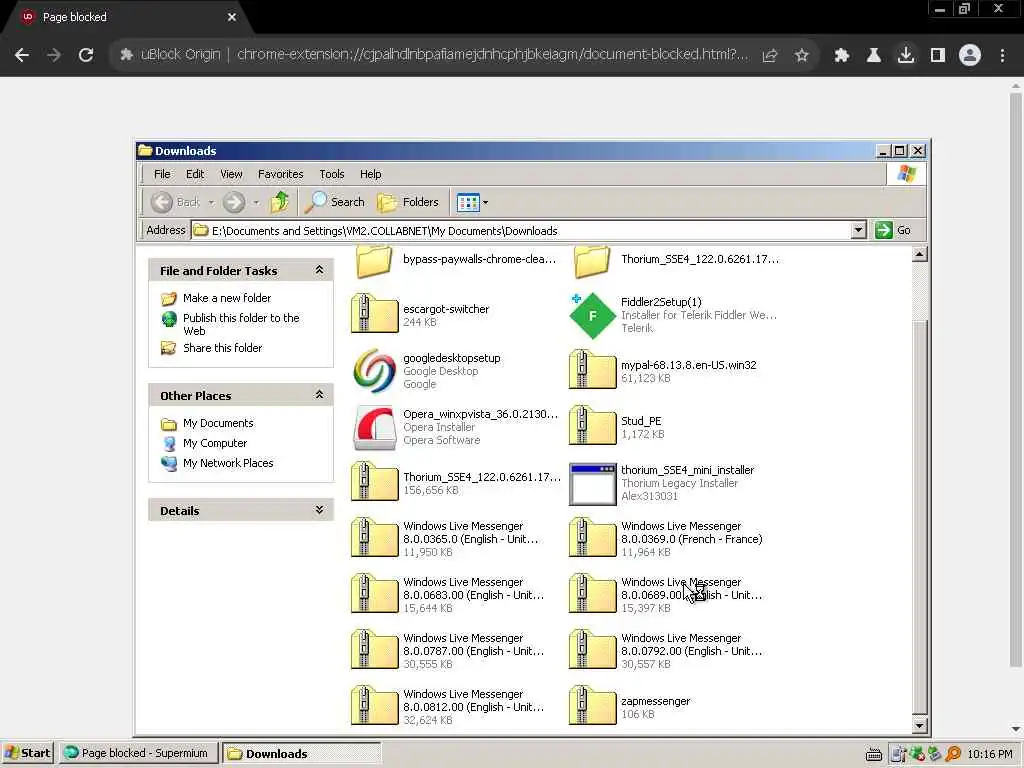Image resolution: width=1024 pixels, height=768 pixels.
Task: Bookmark this page with the star icon
Action: 802,55
